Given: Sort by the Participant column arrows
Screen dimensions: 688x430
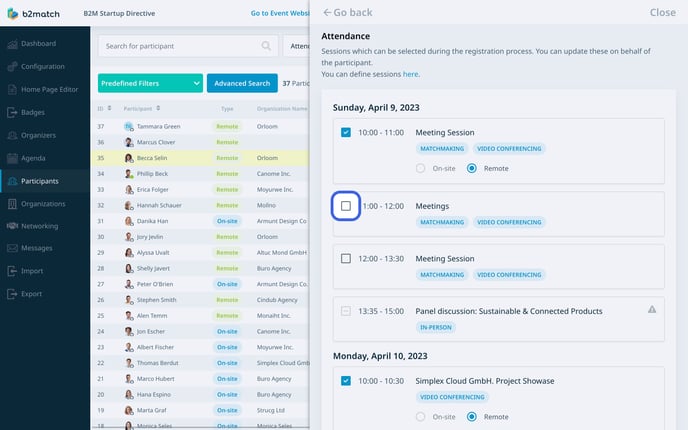Looking at the screenshot, I should point(158,108).
